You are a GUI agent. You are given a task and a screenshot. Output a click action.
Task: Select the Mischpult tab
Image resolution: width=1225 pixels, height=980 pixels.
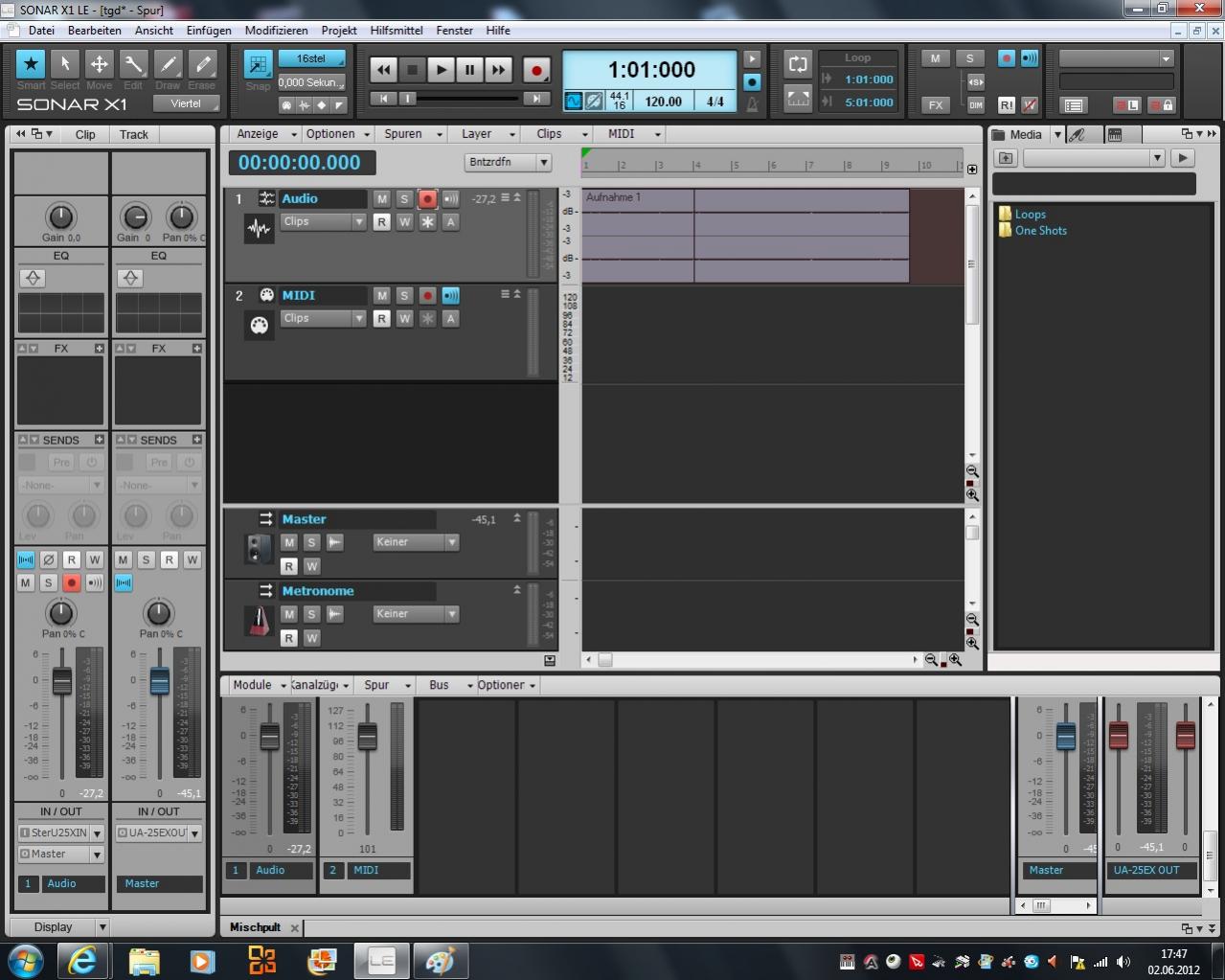pos(255,927)
